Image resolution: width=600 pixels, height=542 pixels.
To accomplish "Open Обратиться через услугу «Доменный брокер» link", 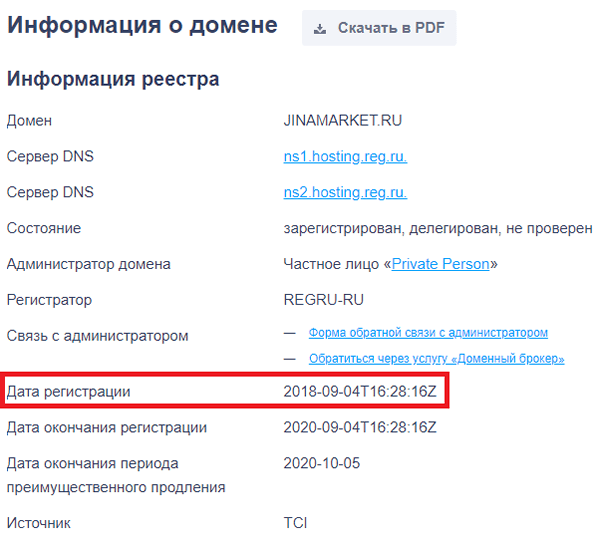I will click(437, 359).
